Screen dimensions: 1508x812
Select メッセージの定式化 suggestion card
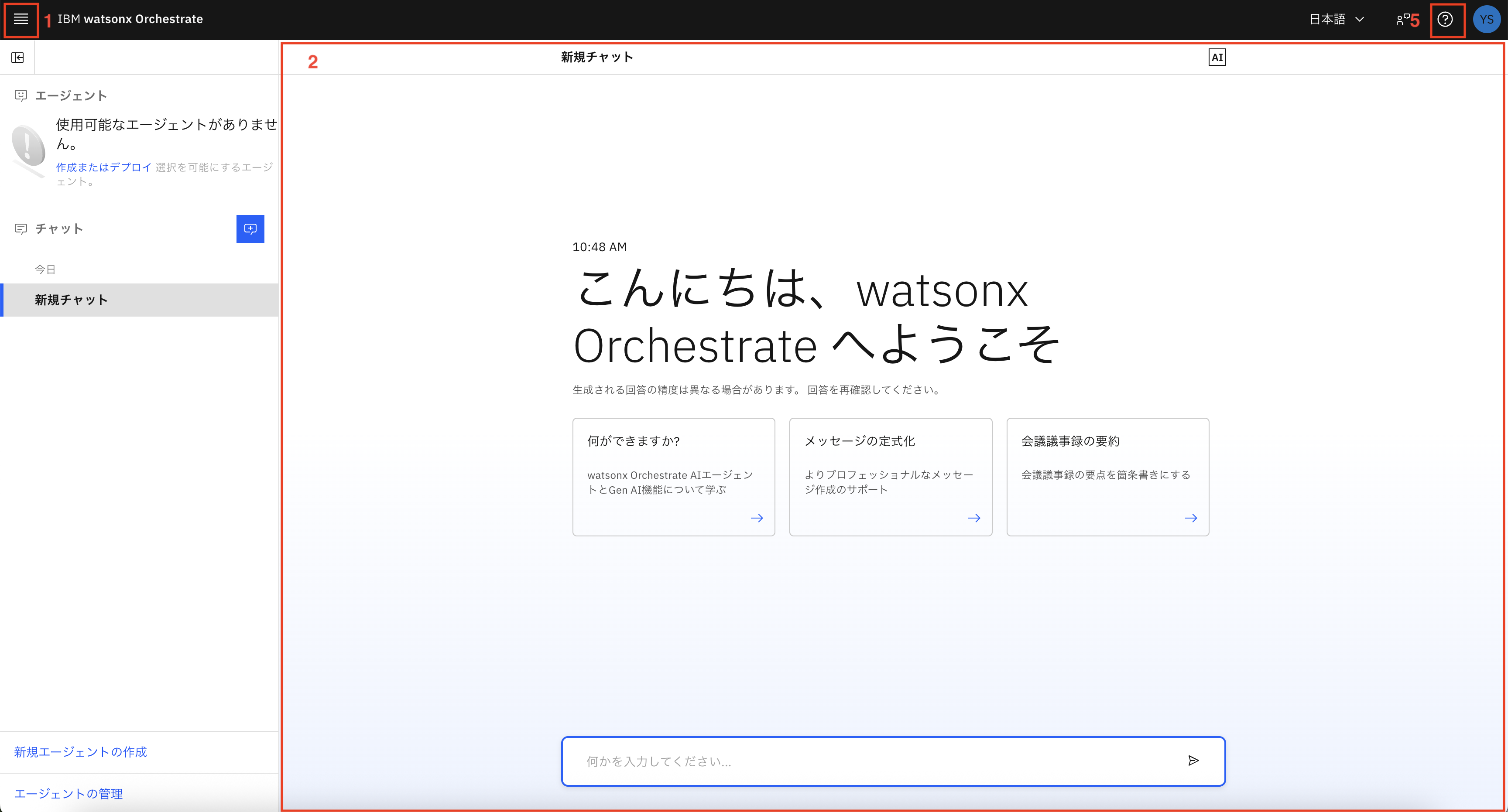(x=890, y=476)
